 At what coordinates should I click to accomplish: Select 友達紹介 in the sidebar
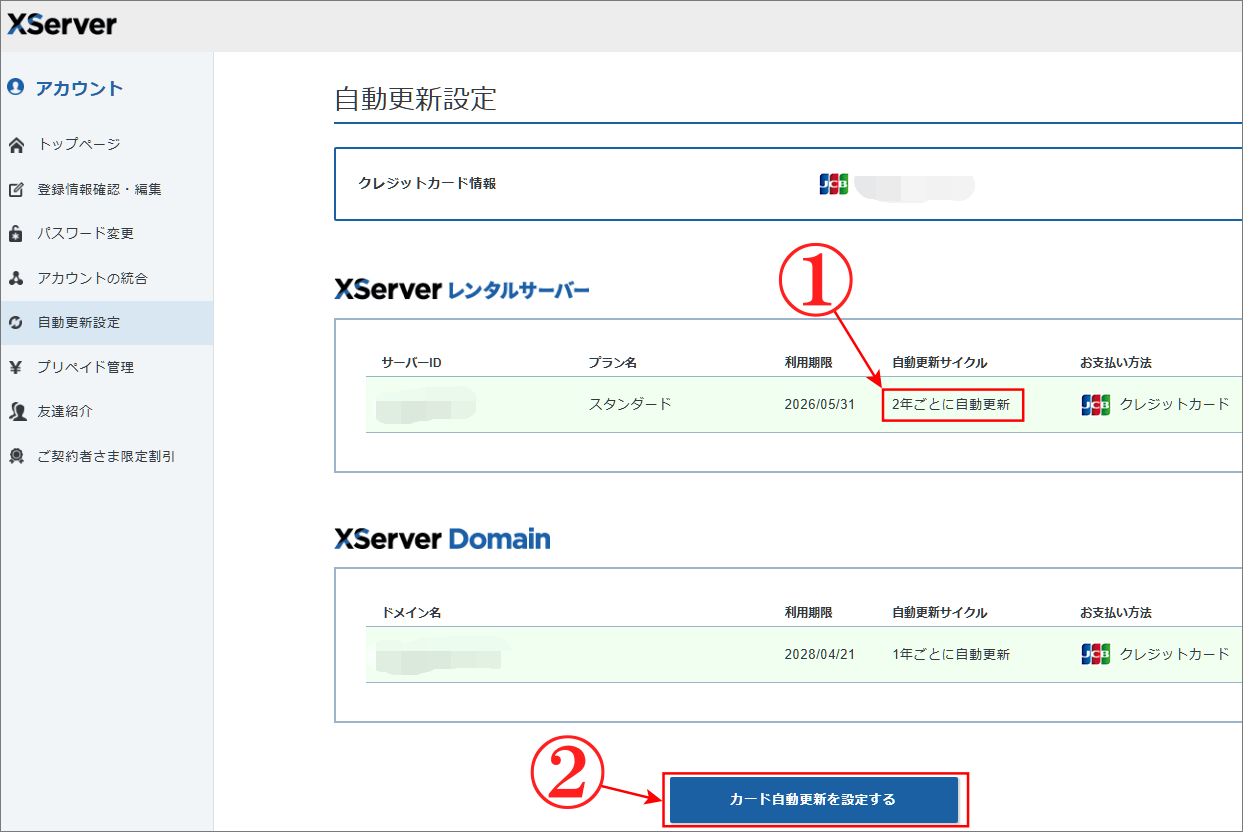pos(62,411)
